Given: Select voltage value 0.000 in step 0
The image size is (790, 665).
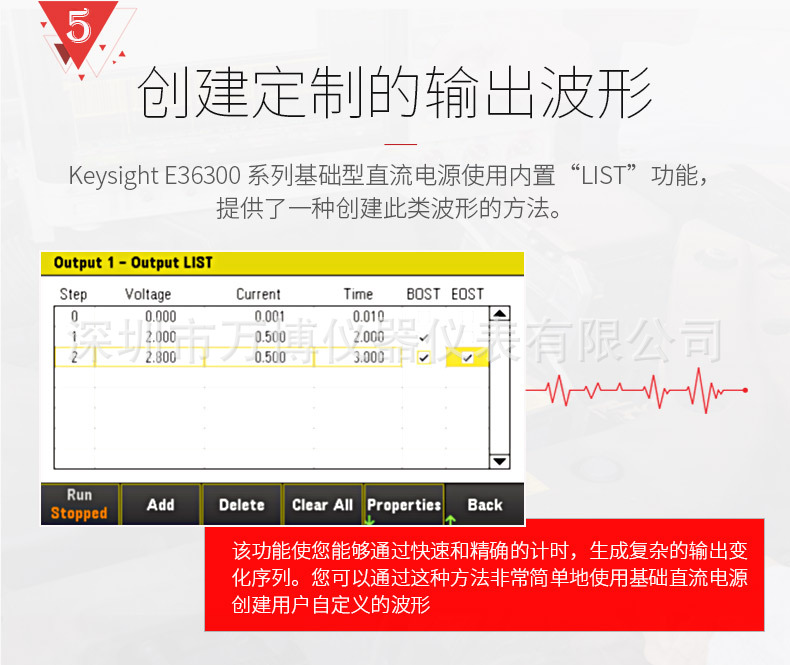Looking at the screenshot, I should click(161, 316).
